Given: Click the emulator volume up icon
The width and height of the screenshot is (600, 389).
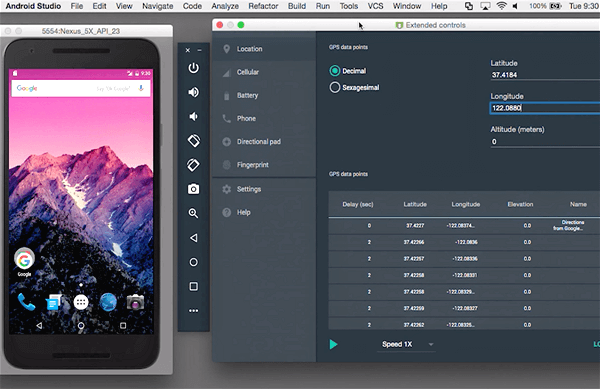Looking at the screenshot, I should tap(194, 92).
